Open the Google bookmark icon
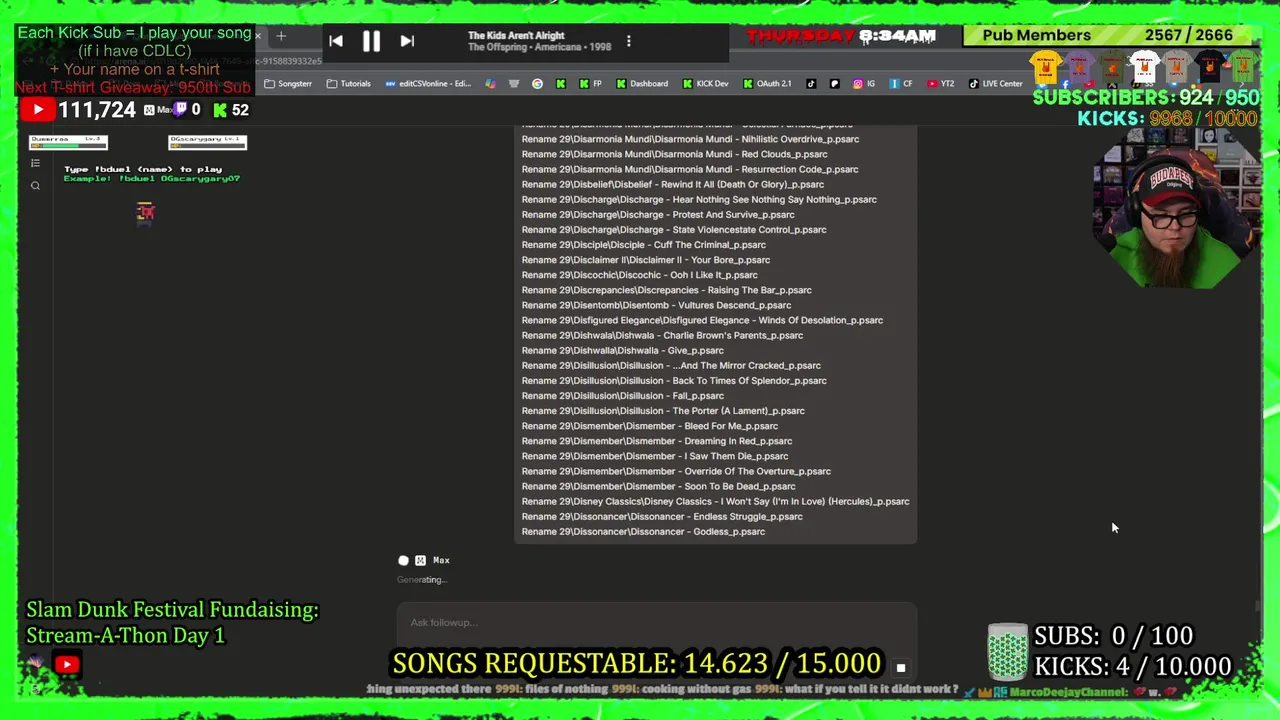 click(x=537, y=84)
